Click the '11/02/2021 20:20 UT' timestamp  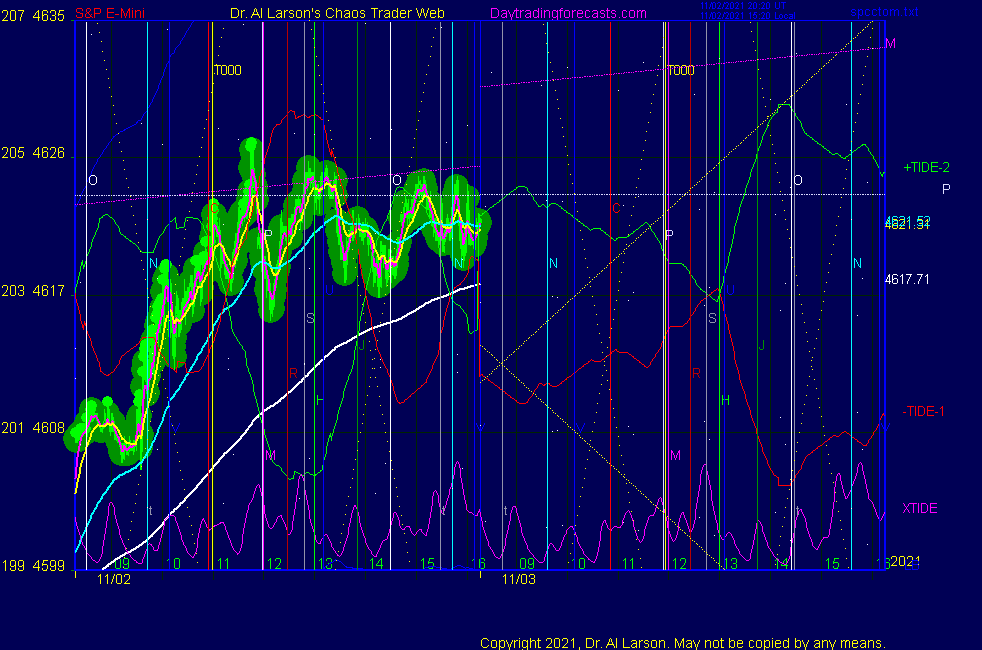[x=743, y=6]
